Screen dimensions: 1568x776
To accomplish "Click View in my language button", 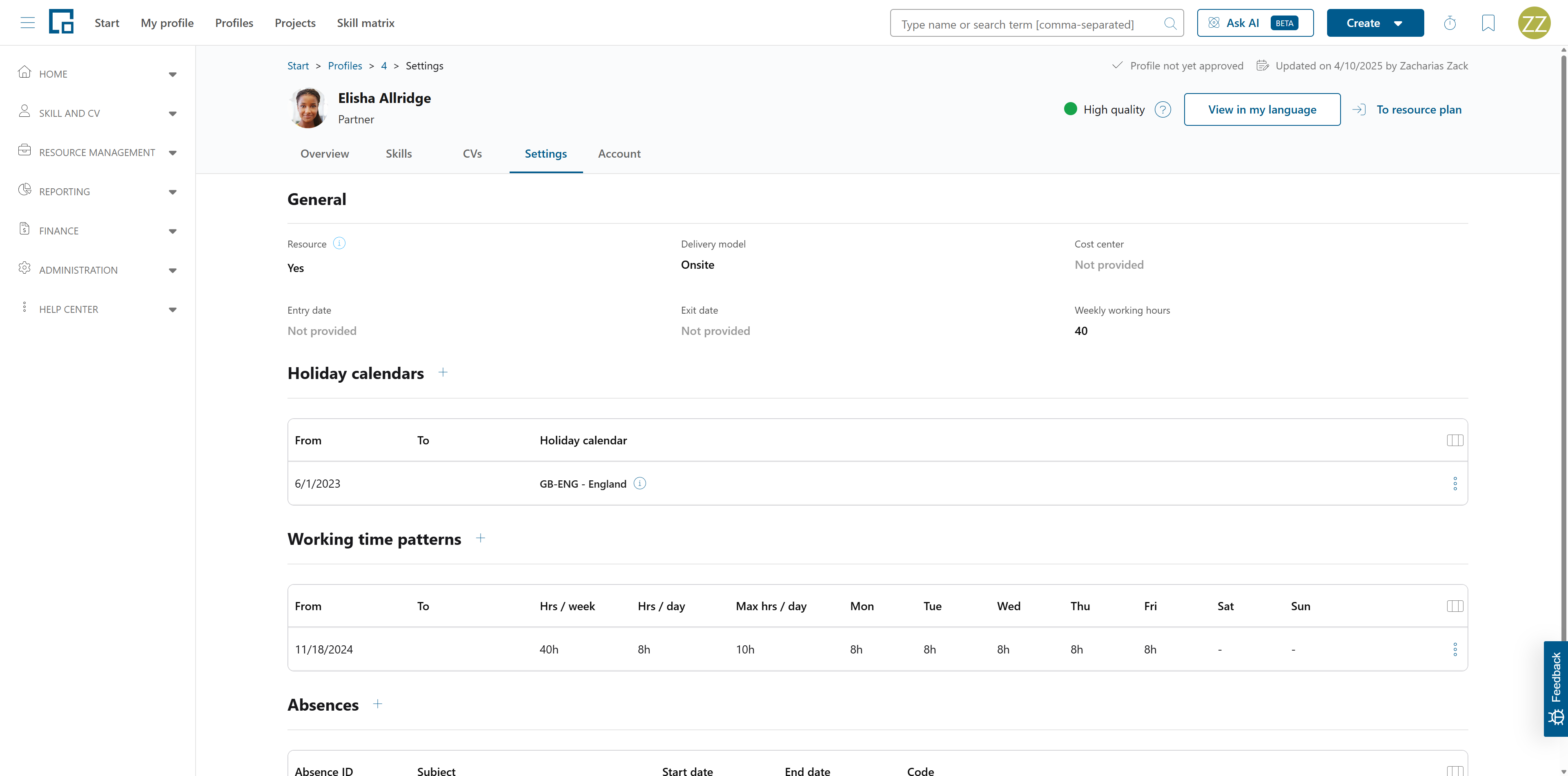I will (1262, 109).
